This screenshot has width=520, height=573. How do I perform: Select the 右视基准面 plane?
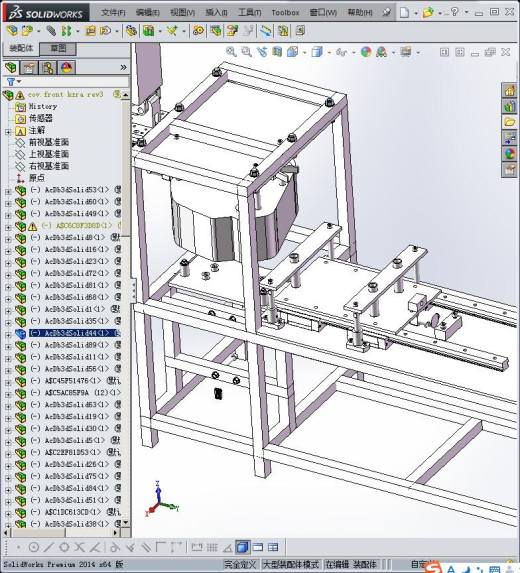49,166
